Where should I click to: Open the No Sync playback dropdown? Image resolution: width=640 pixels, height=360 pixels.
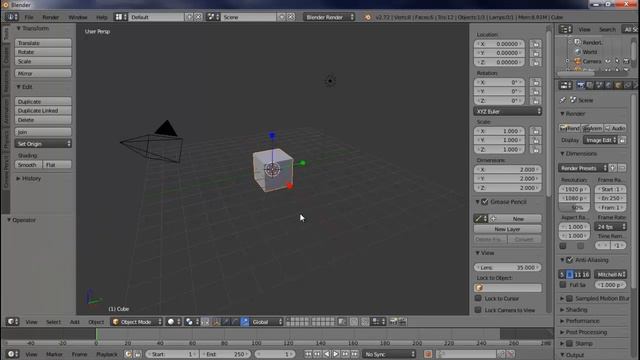pyautogui.click(x=389, y=354)
